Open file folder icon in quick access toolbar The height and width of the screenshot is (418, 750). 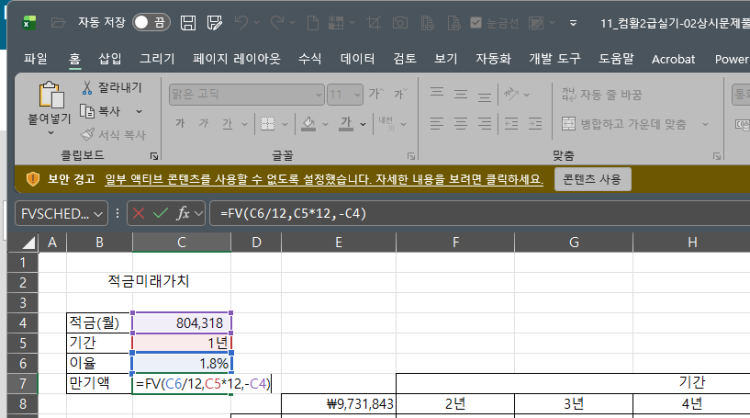(x=58, y=22)
